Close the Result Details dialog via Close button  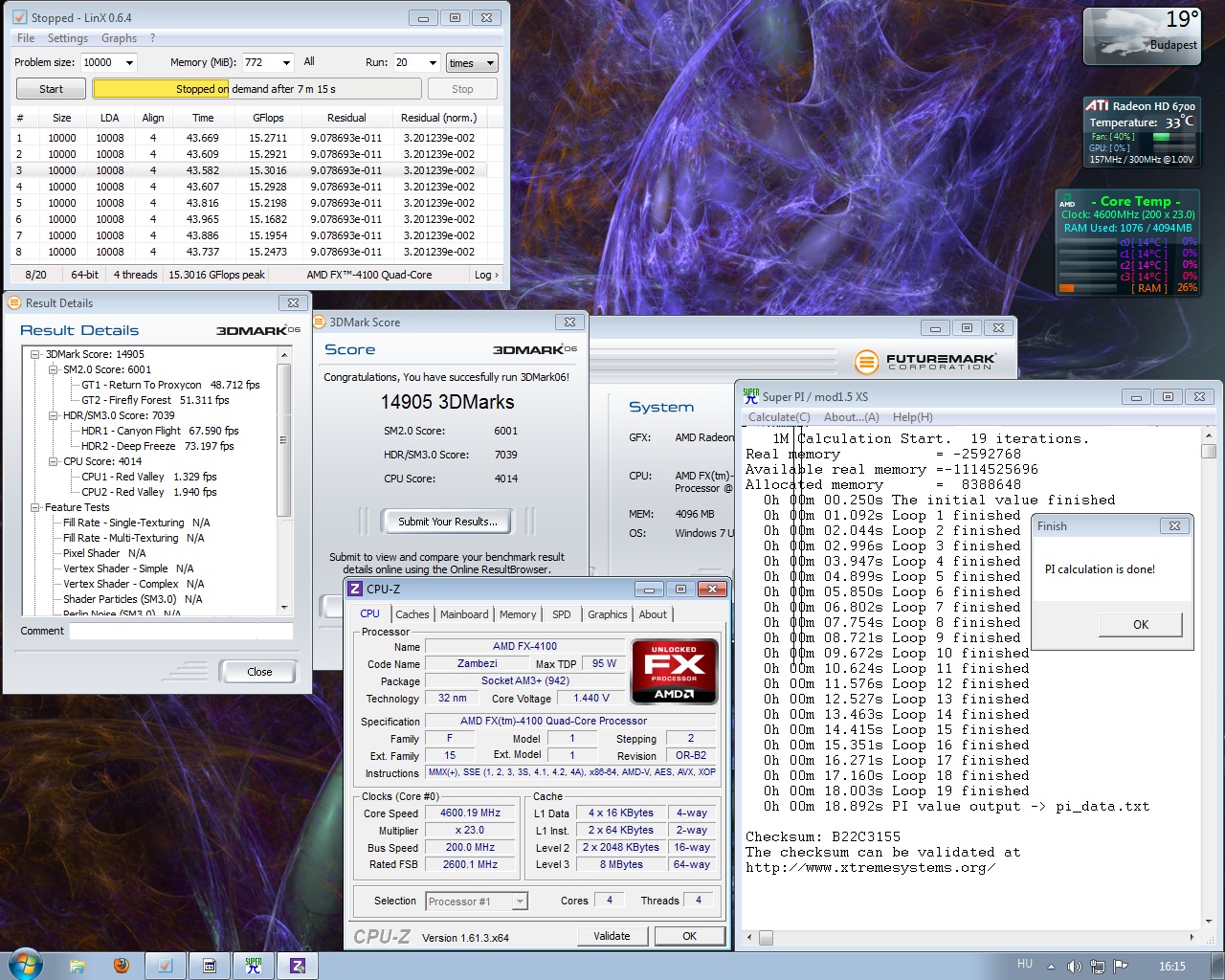(x=258, y=672)
